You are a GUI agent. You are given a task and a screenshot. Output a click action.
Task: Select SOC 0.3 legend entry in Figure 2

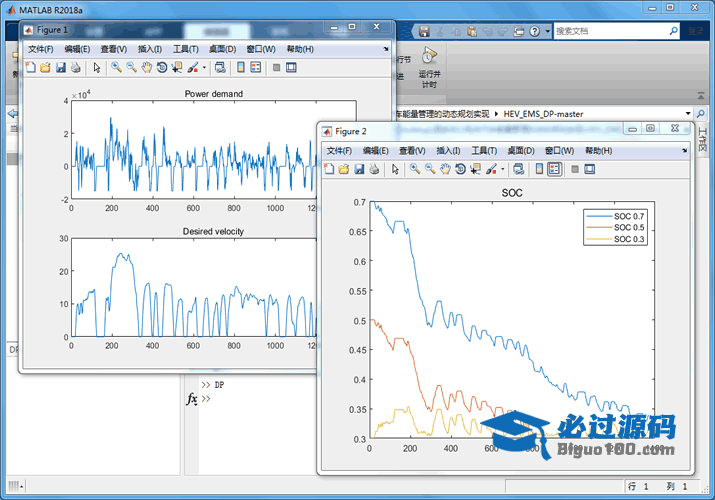point(615,239)
